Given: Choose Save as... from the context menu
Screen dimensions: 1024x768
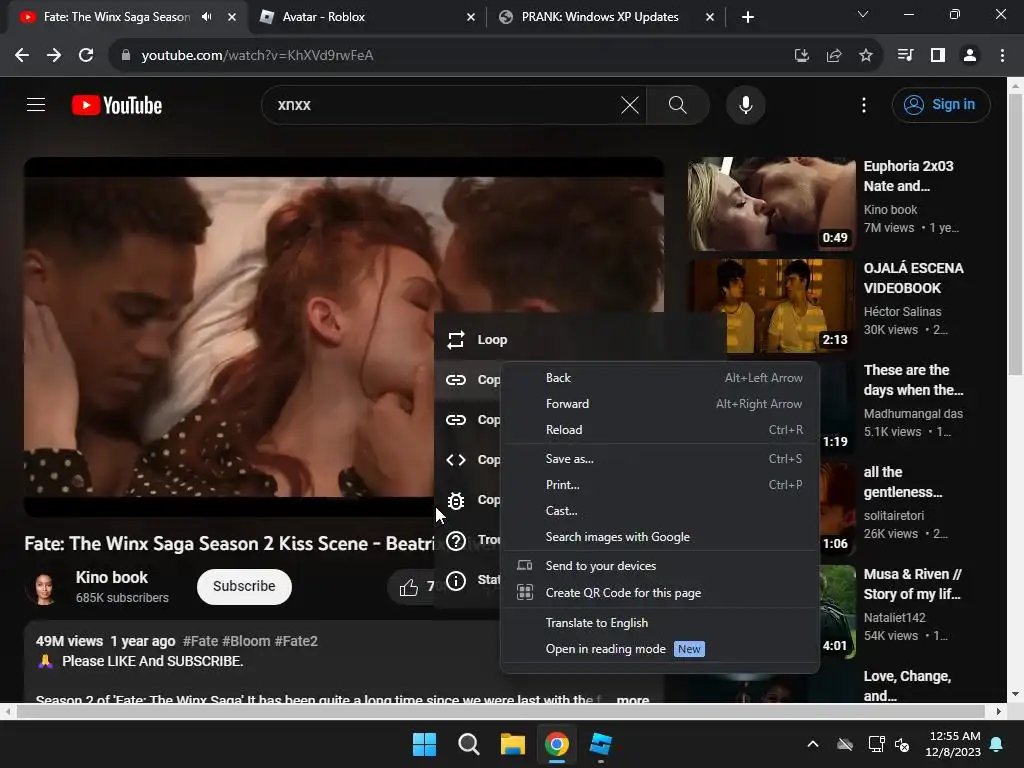Looking at the screenshot, I should pyautogui.click(x=660, y=458).
